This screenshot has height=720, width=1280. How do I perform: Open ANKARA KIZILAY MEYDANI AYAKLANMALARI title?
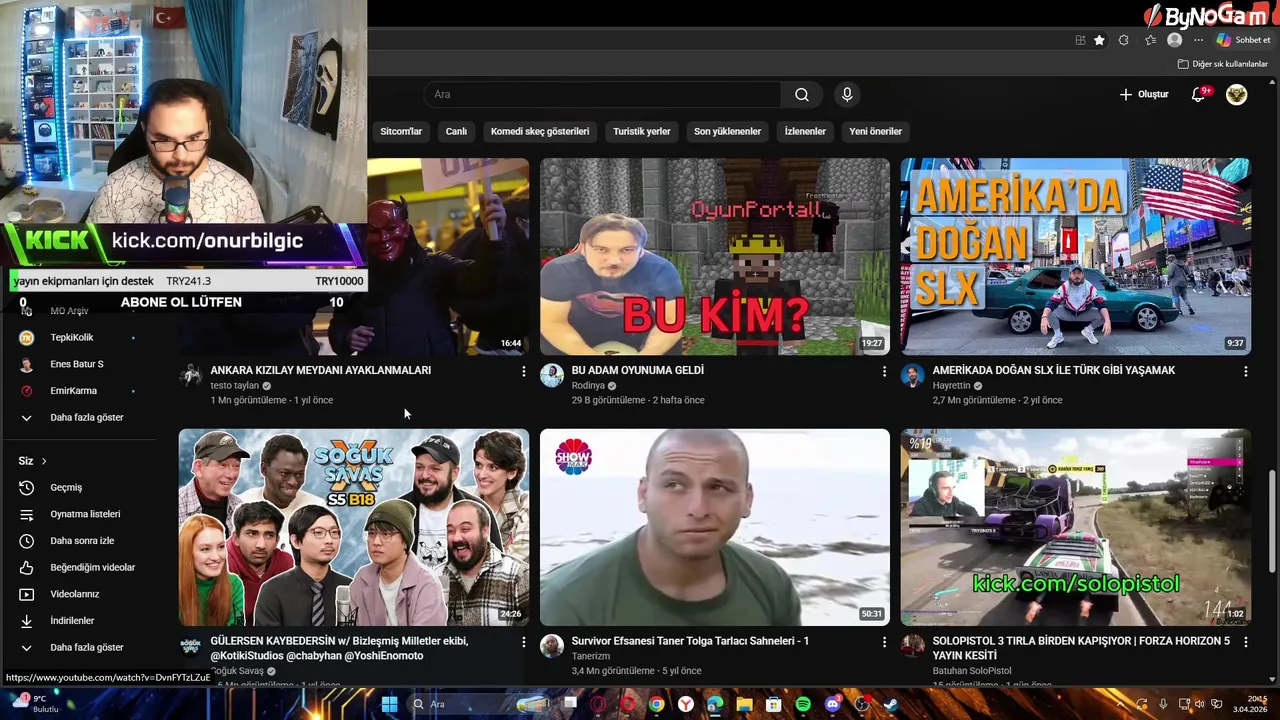click(321, 370)
